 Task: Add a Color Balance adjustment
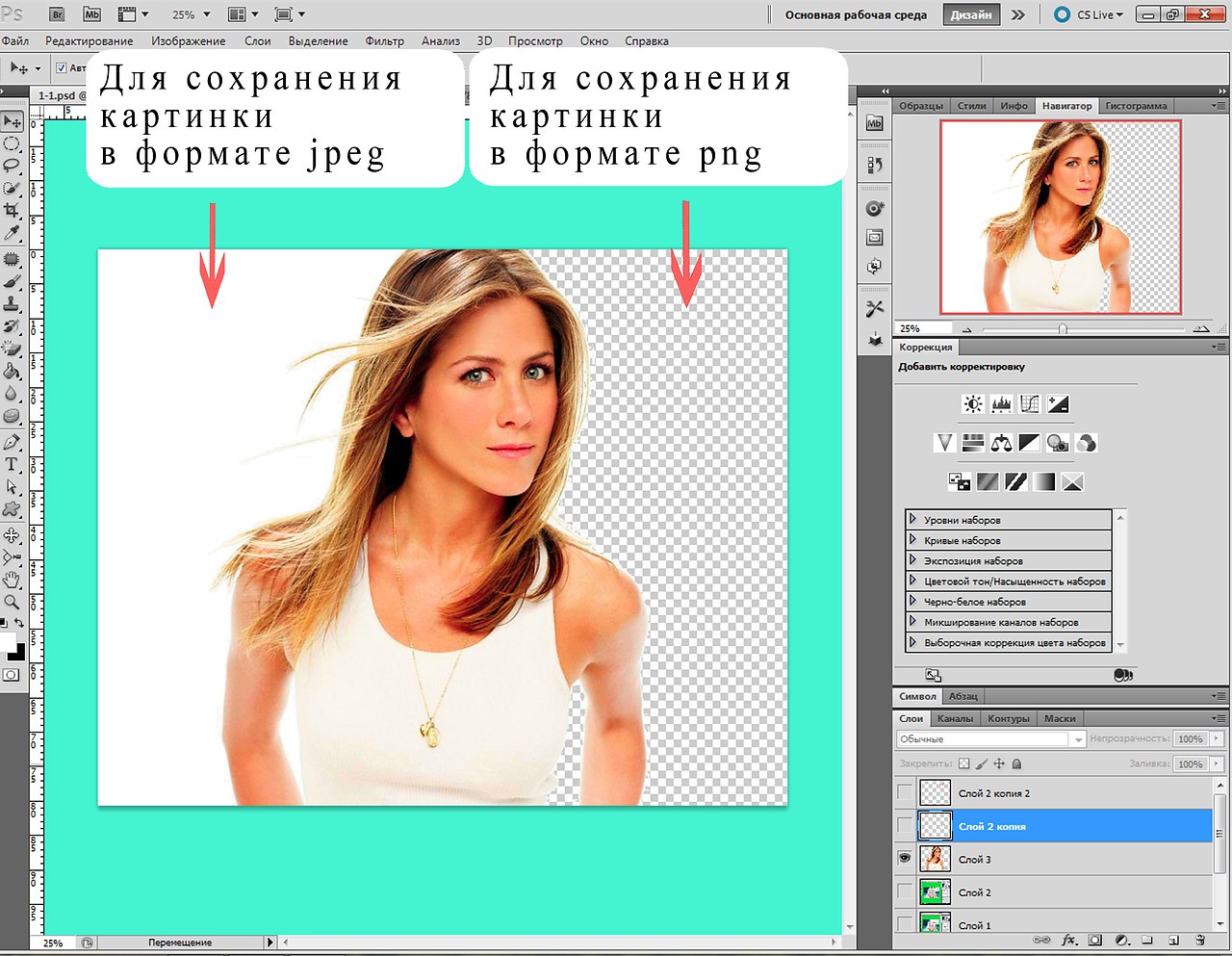(x=1001, y=443)
